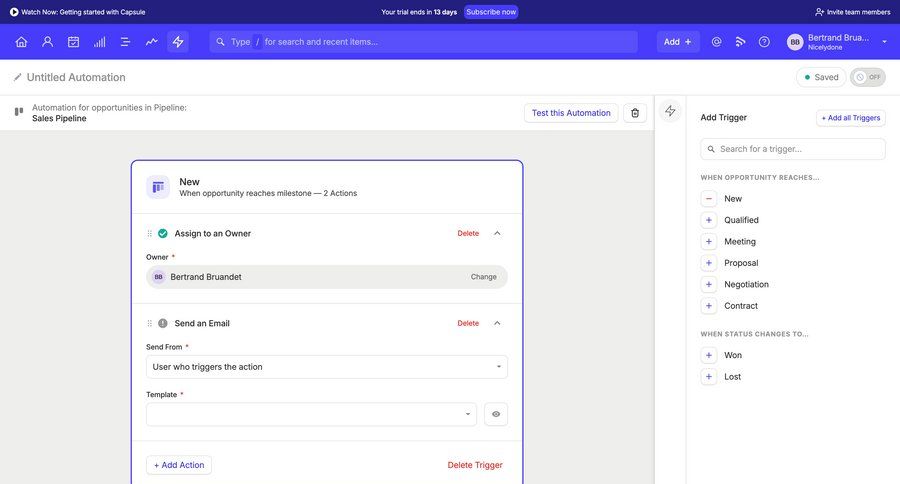
Task: Remove the New milestone trigger
Action: (x=709, y=199)
